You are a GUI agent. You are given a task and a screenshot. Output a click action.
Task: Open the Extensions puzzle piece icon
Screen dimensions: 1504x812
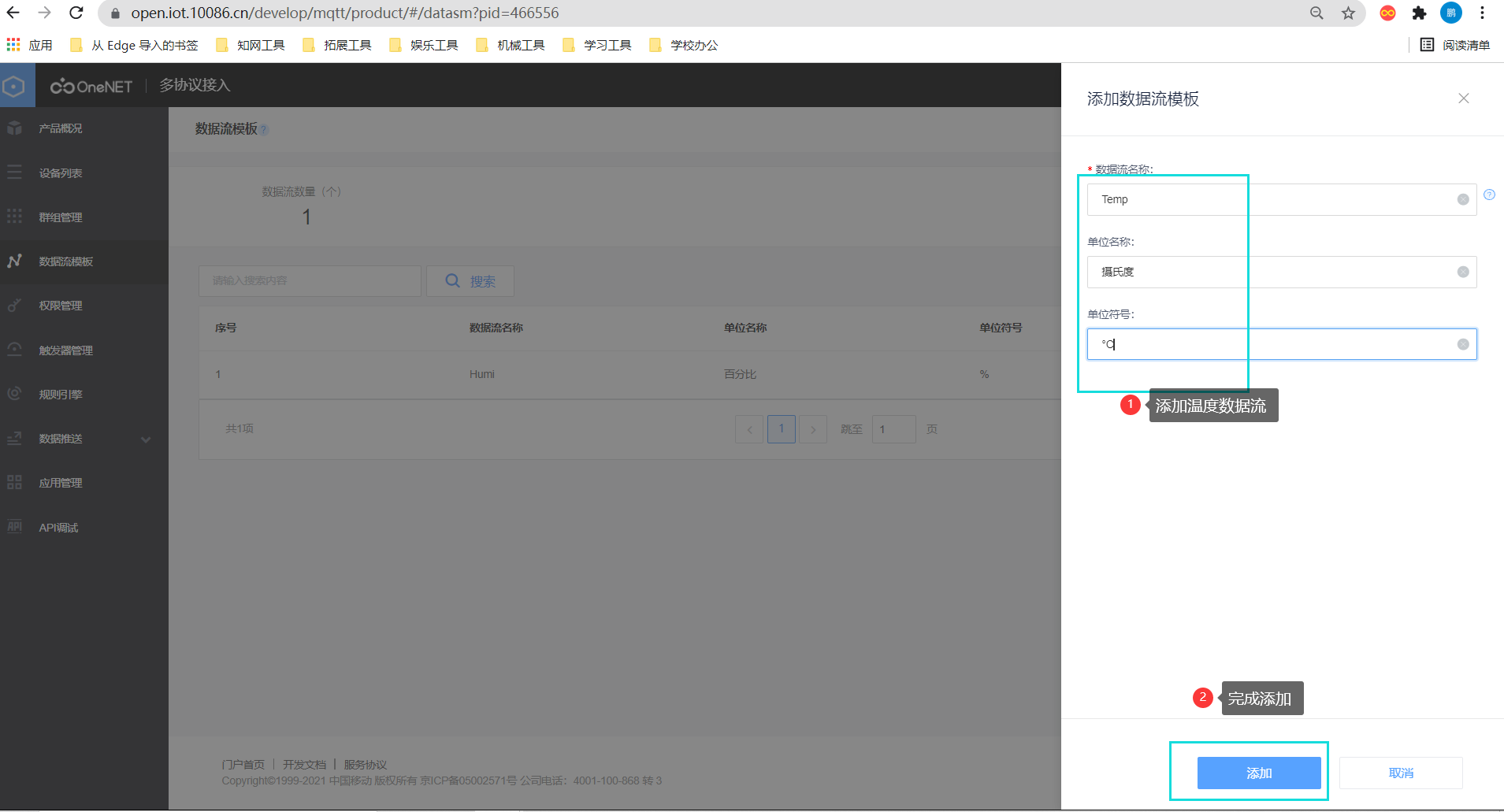click(x=1419, y=13)
